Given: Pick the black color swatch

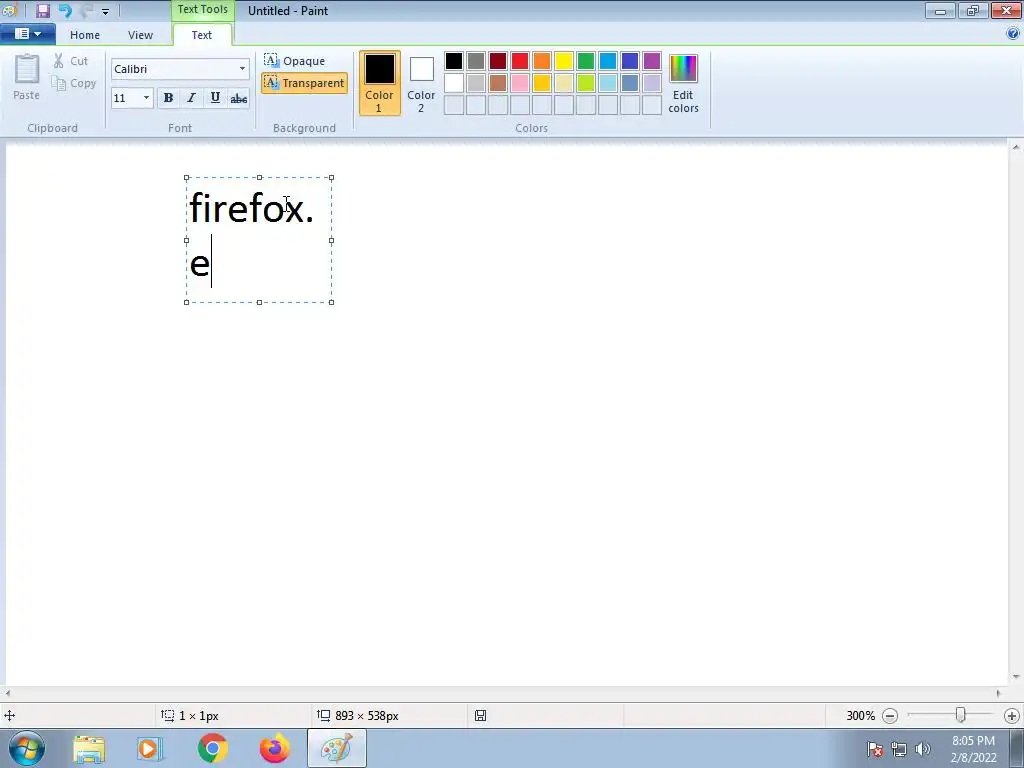Looking at the screenshot, I should (454, 61).
